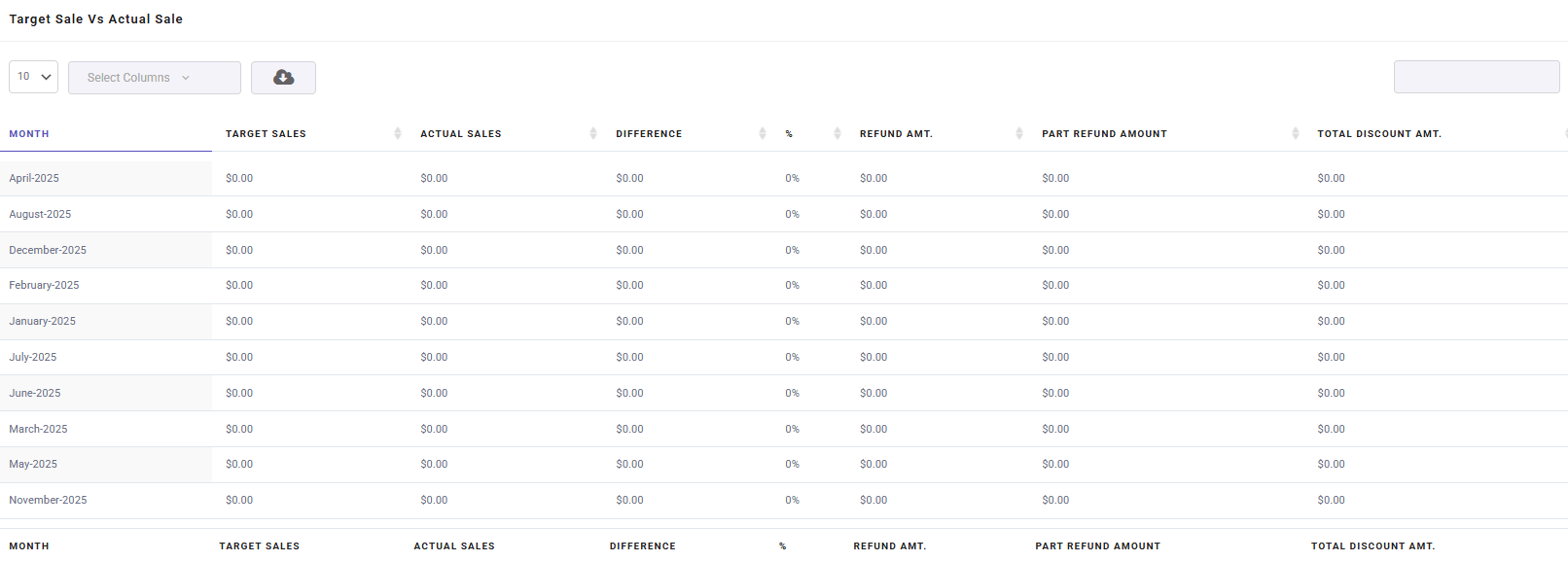Click the January-2025 month cell
1568x562 pixels.
pyautogui.click(x=42, y=322)
